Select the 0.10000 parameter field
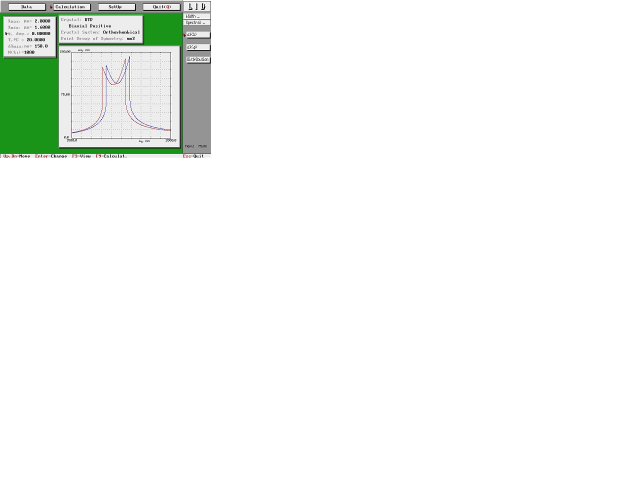This screenshot has width=640, height=480. click(x=41, y=33)
